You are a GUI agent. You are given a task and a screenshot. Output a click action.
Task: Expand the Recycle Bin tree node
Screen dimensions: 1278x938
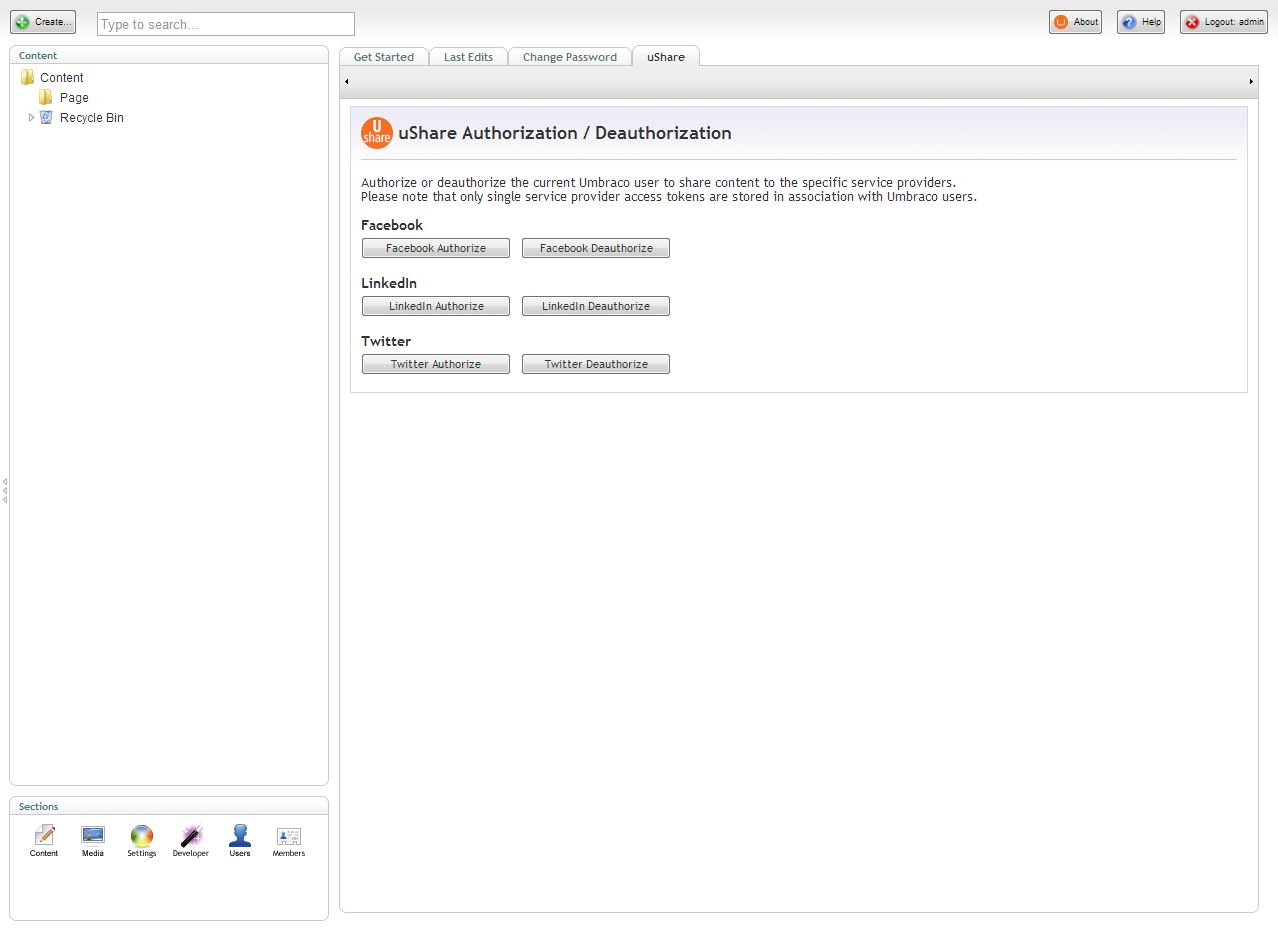pos(31,117)
